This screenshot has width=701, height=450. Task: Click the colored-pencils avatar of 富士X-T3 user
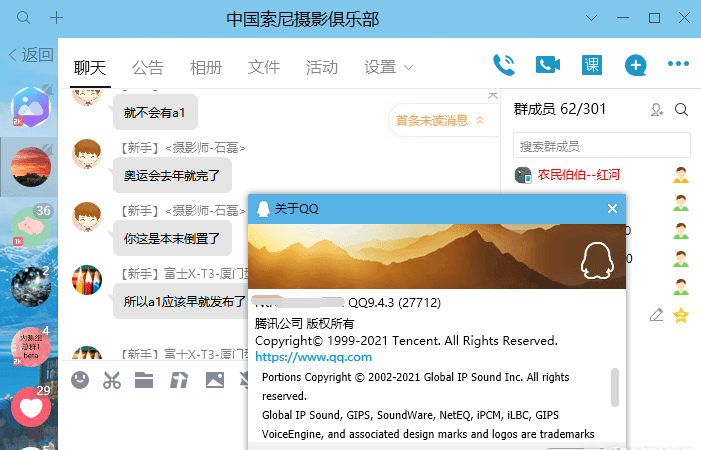(x=87, y=280)
